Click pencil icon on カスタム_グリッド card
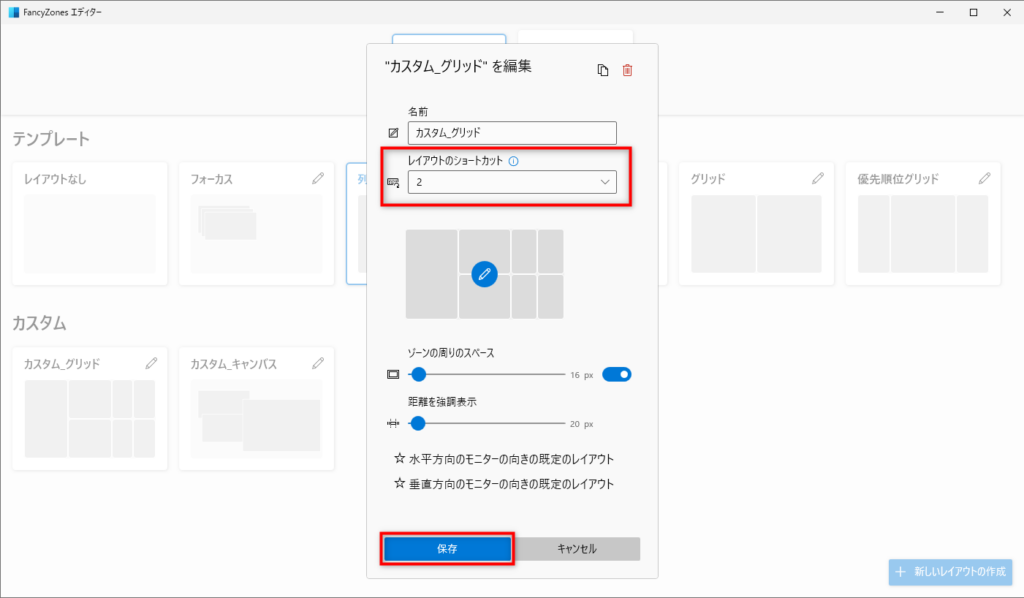Screen dimensions: 1024x598 pos(151,363)
